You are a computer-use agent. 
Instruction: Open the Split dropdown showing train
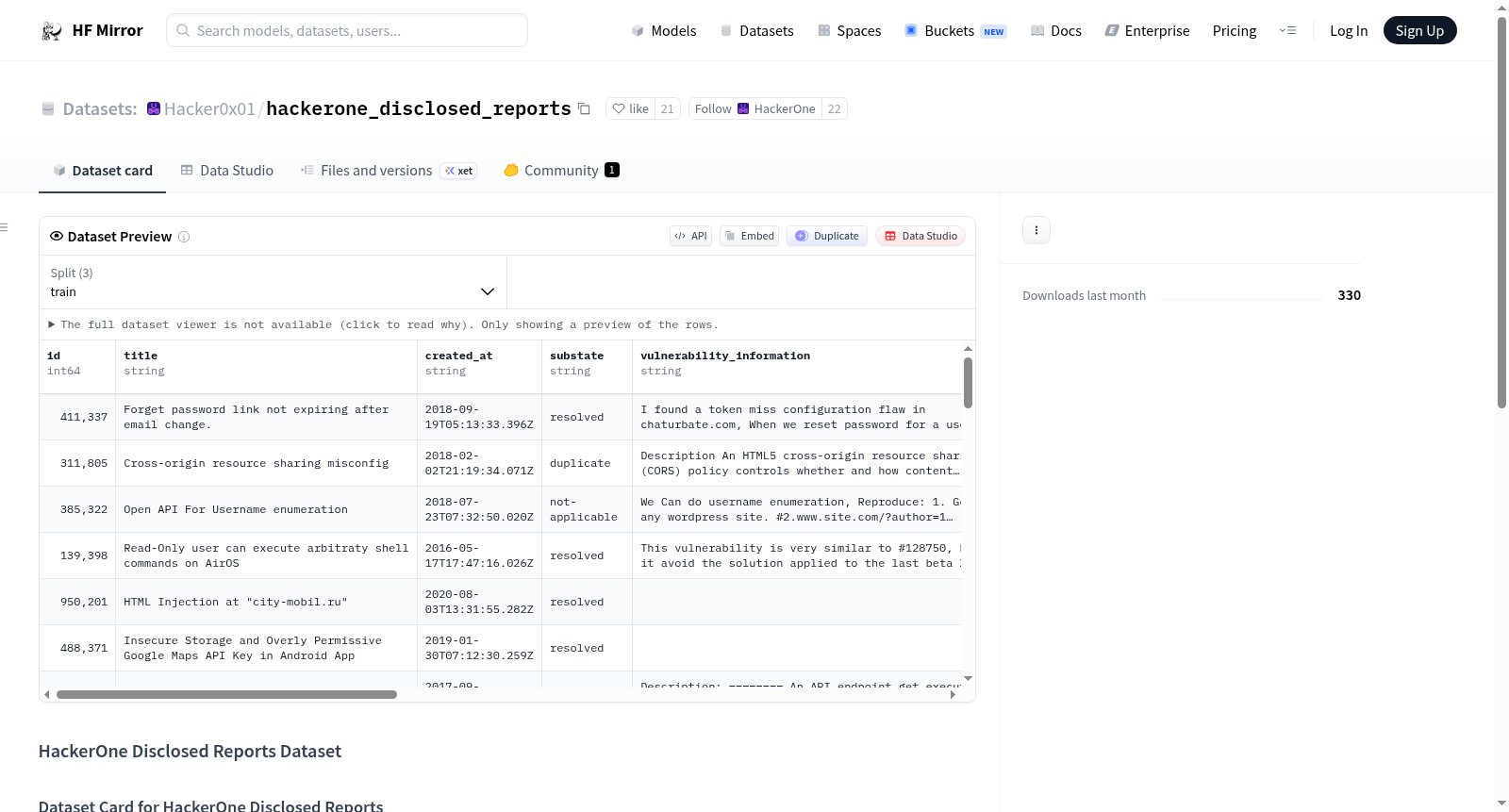[x=273, y=282]
